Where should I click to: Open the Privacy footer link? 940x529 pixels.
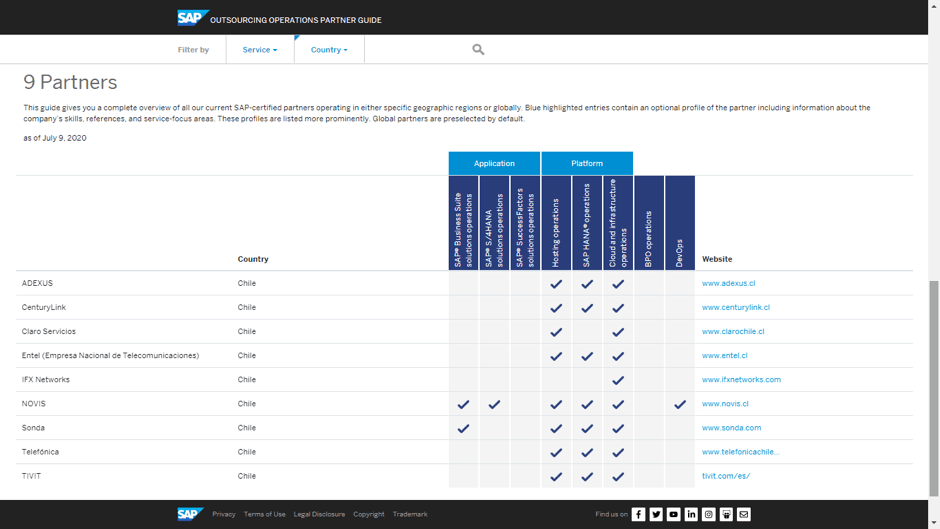pos(224,514)
